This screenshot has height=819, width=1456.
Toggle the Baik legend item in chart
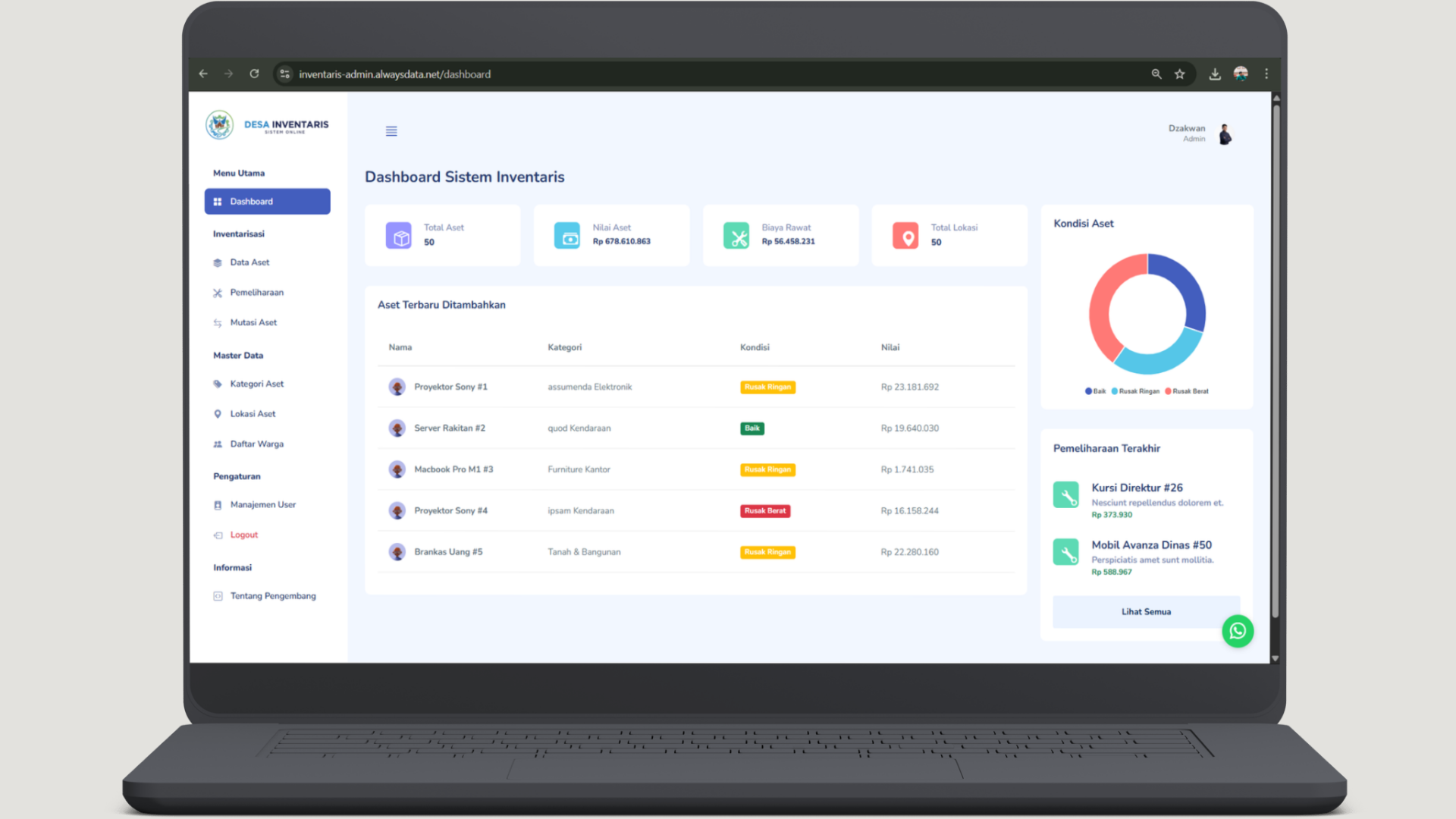point(1095,391)
